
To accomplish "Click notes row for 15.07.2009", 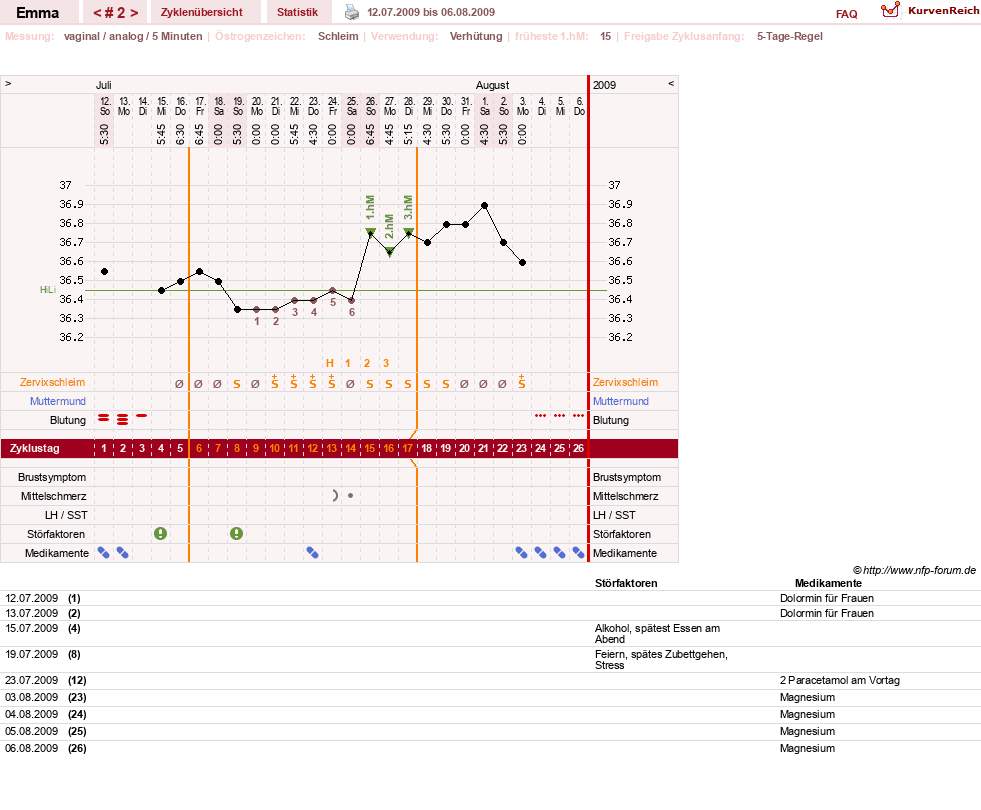I will (490, 634).
